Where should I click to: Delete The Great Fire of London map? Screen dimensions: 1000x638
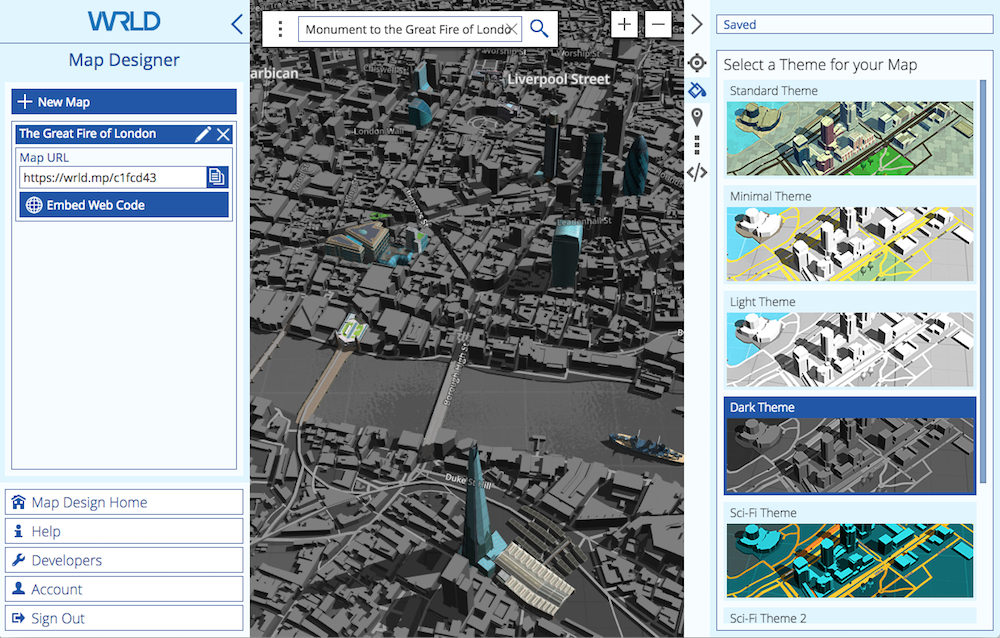(224, 134)
